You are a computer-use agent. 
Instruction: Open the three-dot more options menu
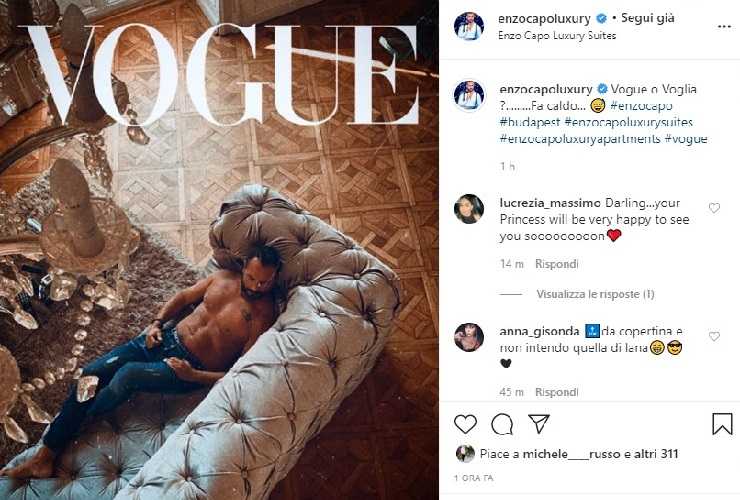[724, 27]
